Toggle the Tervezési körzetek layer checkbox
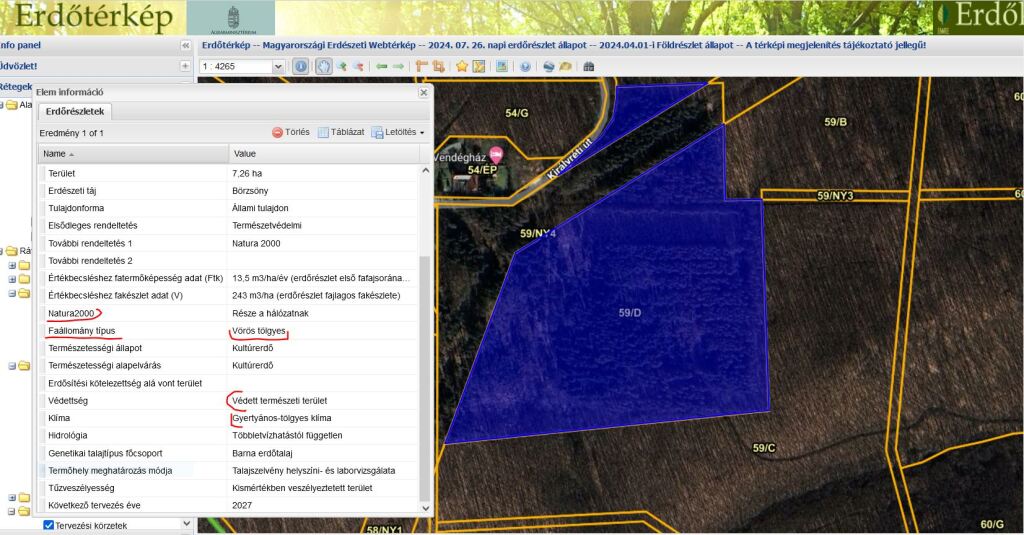Image resolution: width=1024 pixels, height=535 pixels. coord(49,525)
